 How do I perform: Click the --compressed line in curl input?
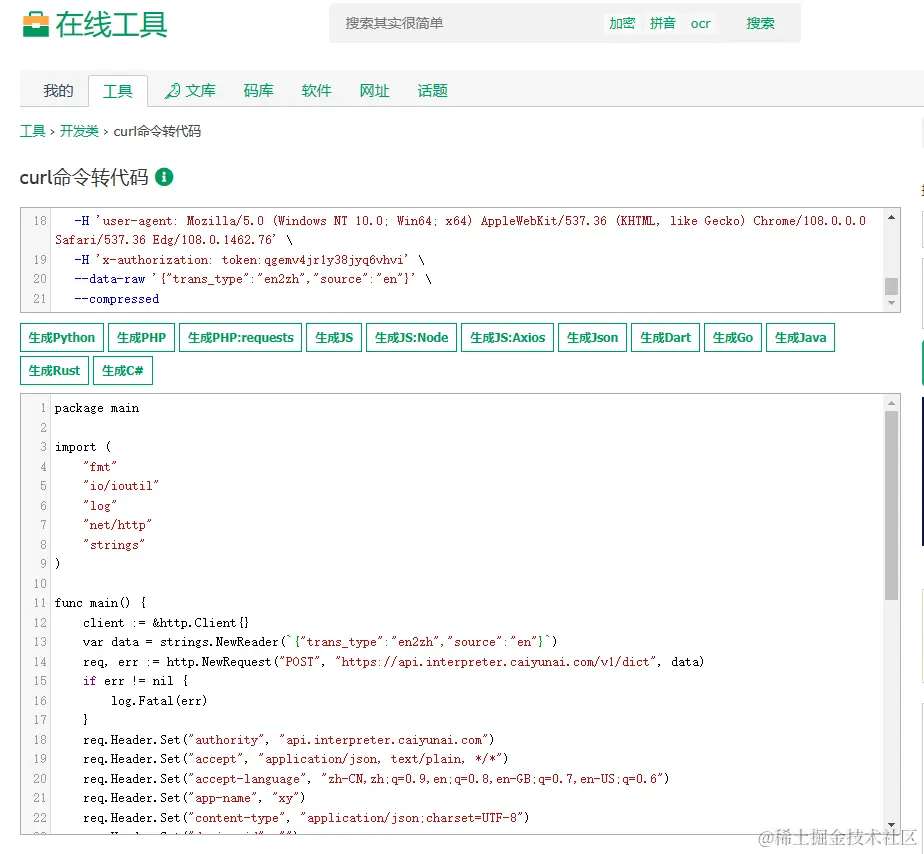tap(117, 299)
